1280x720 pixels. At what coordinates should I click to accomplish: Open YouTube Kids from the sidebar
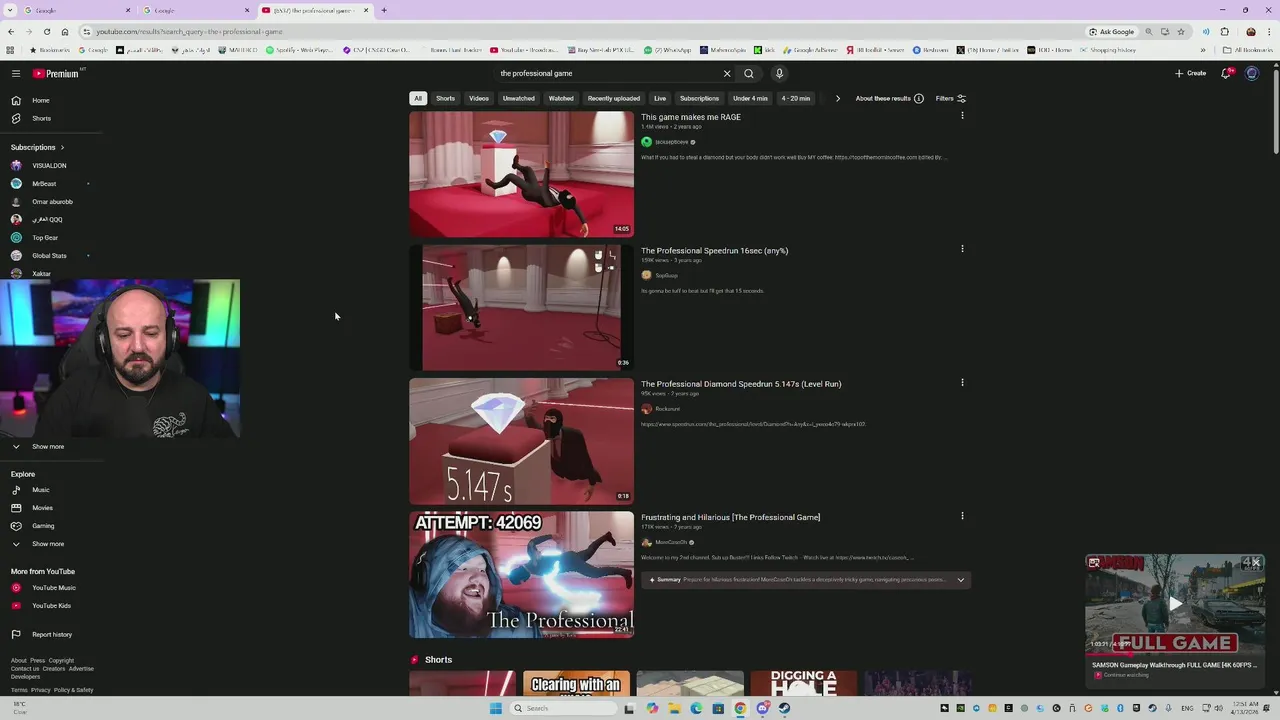pos(51,606)
